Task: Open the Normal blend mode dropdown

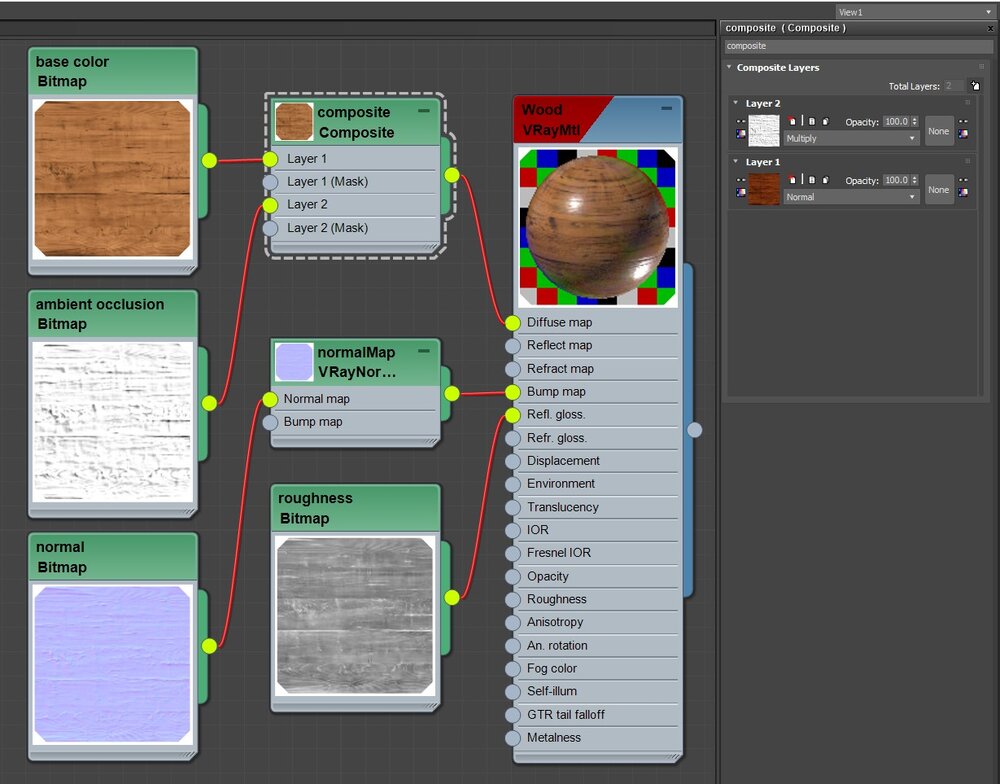Action: click(x=851, y=198)
